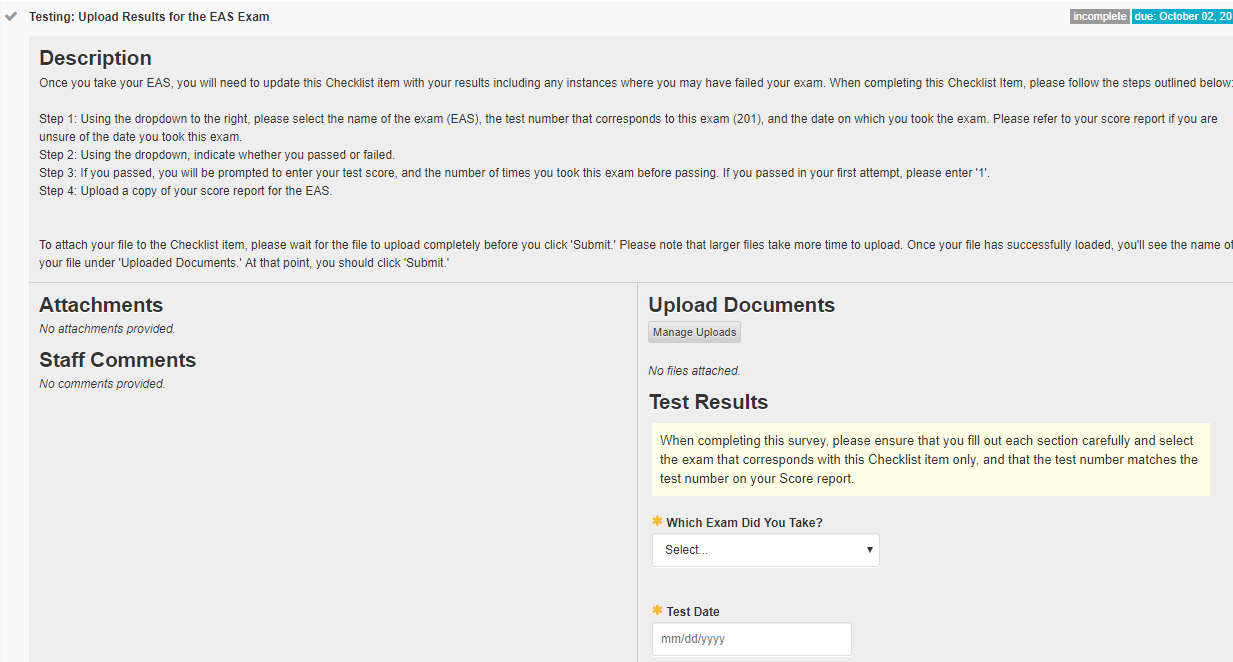1233x662 pixels.
Task: Click the Test Results heading
Action: 708,402
